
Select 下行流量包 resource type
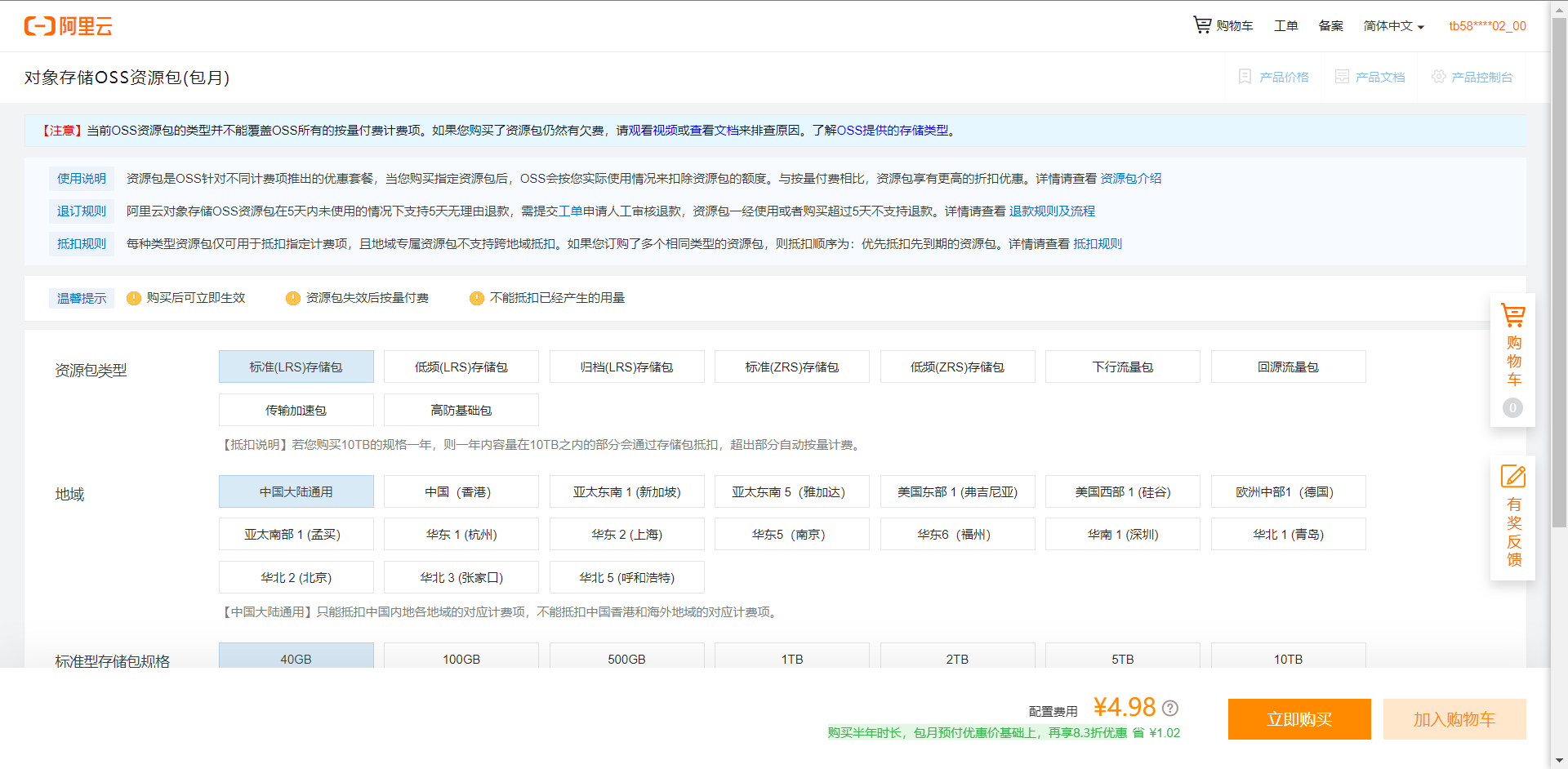[x=1123, y=367]
